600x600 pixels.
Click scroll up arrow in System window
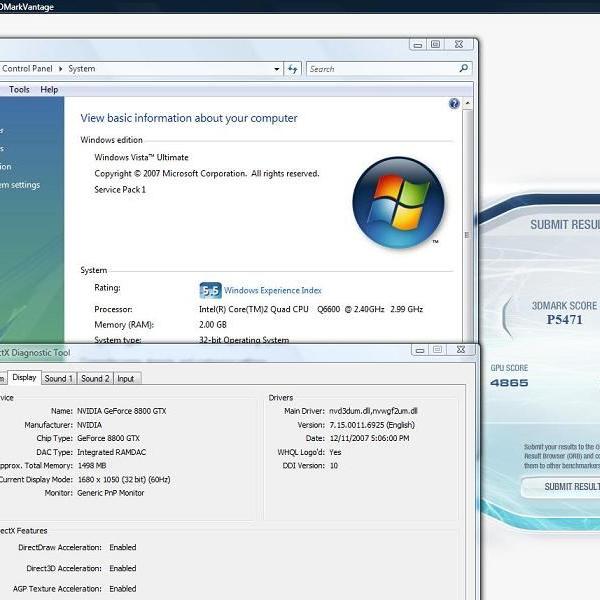coord(467,103)
